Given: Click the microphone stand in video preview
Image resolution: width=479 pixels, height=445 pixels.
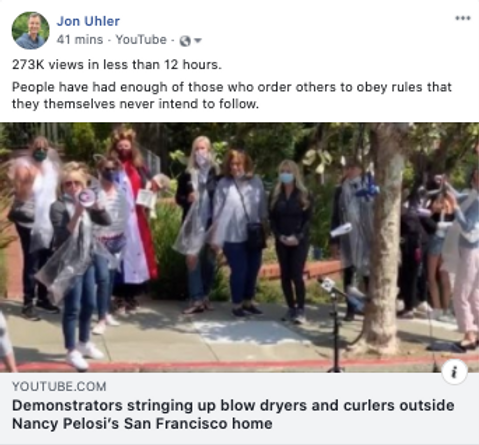Looking at the screenshot, I should point(334,323).
